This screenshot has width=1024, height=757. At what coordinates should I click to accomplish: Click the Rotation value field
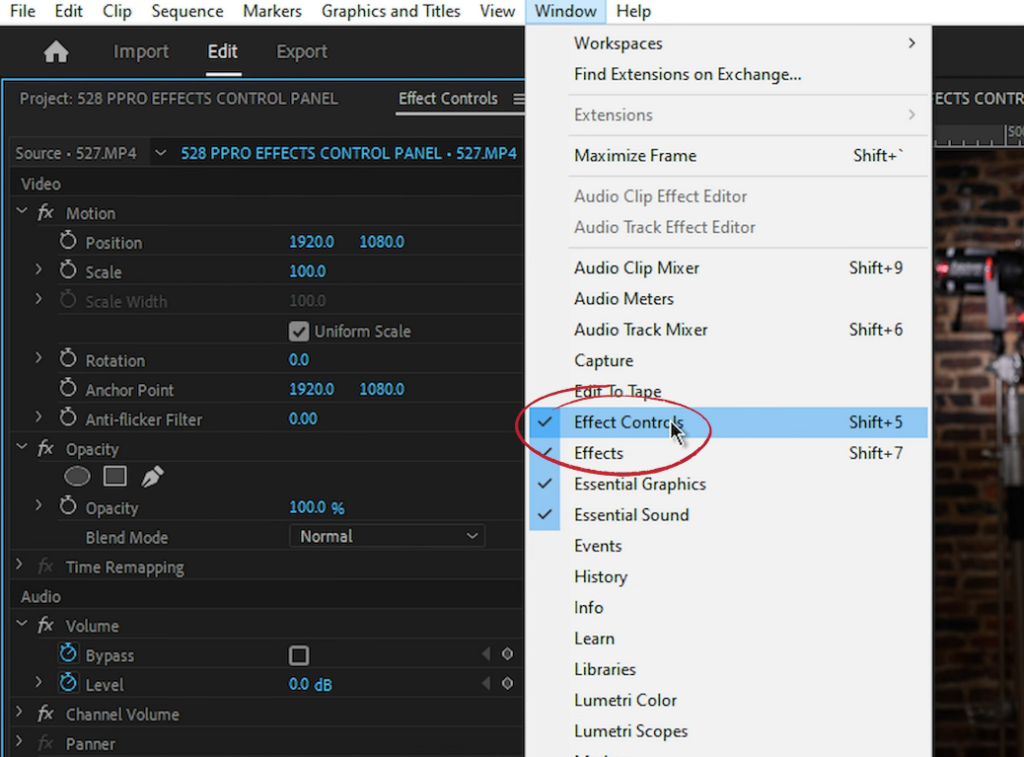298,360
